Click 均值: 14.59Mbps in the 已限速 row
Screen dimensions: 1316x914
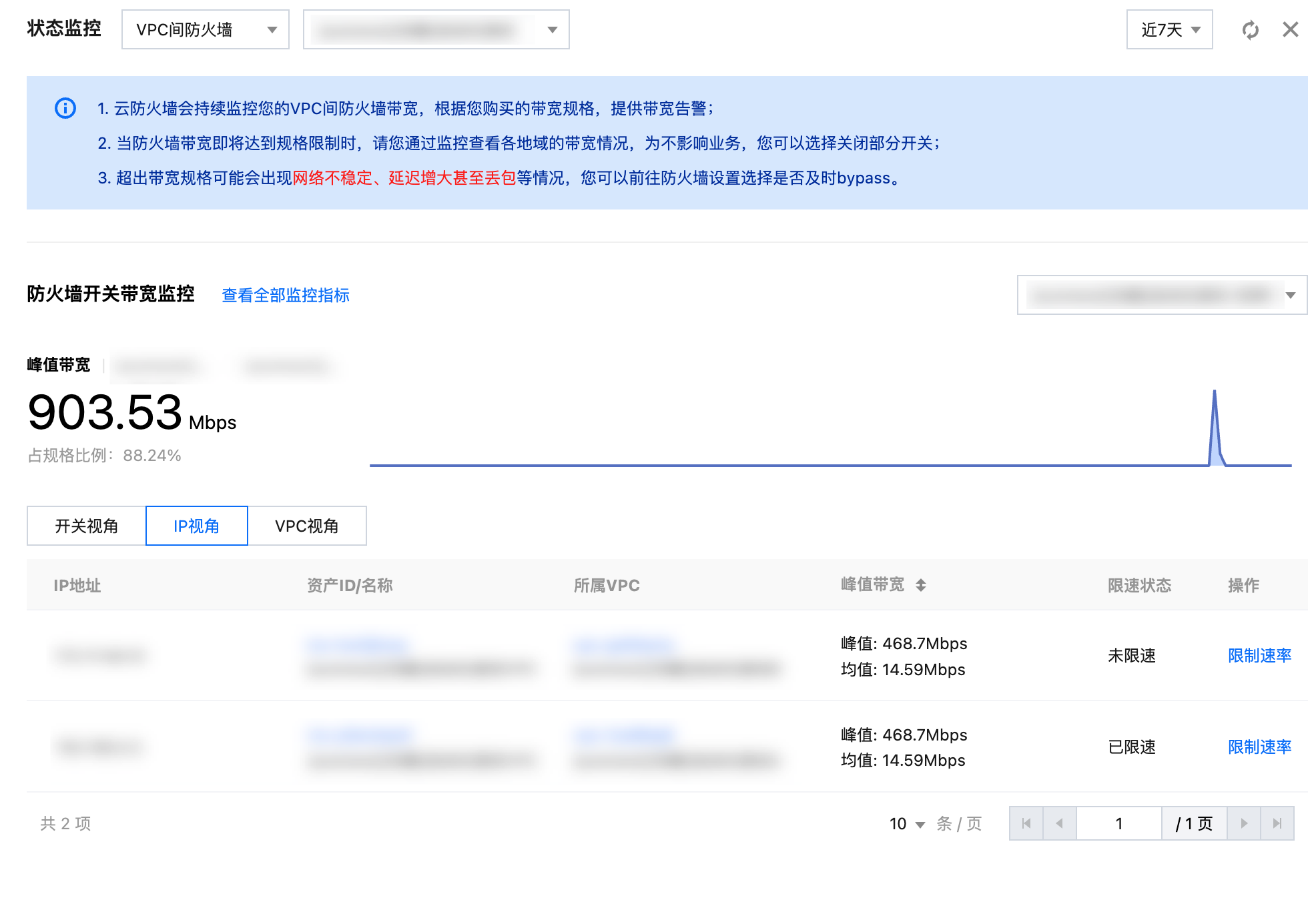tap(903, 760)
